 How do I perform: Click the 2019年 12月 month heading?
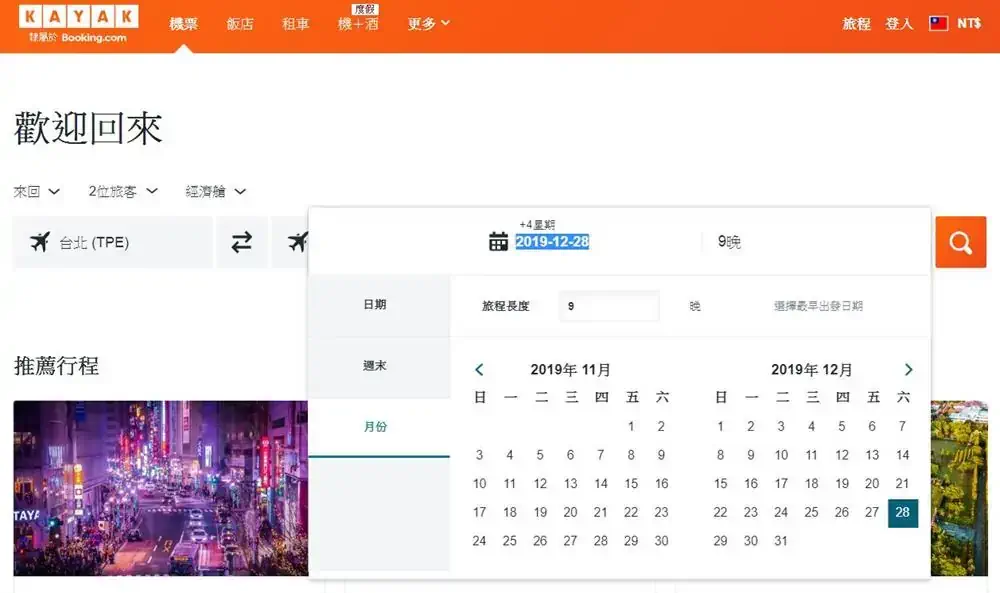811,370
